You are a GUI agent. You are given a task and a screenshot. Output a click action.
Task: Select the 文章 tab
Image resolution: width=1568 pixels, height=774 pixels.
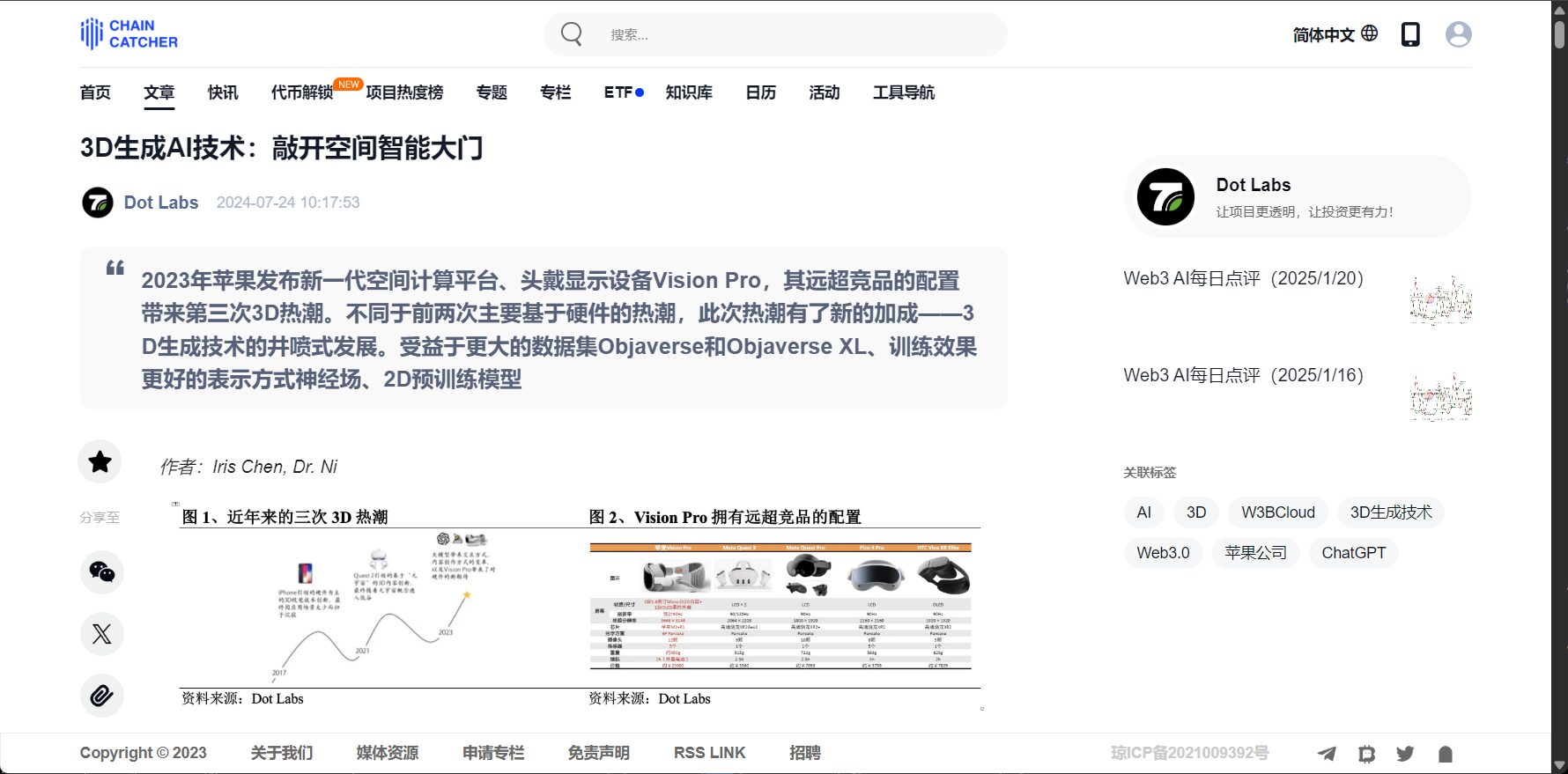point(159,92)
